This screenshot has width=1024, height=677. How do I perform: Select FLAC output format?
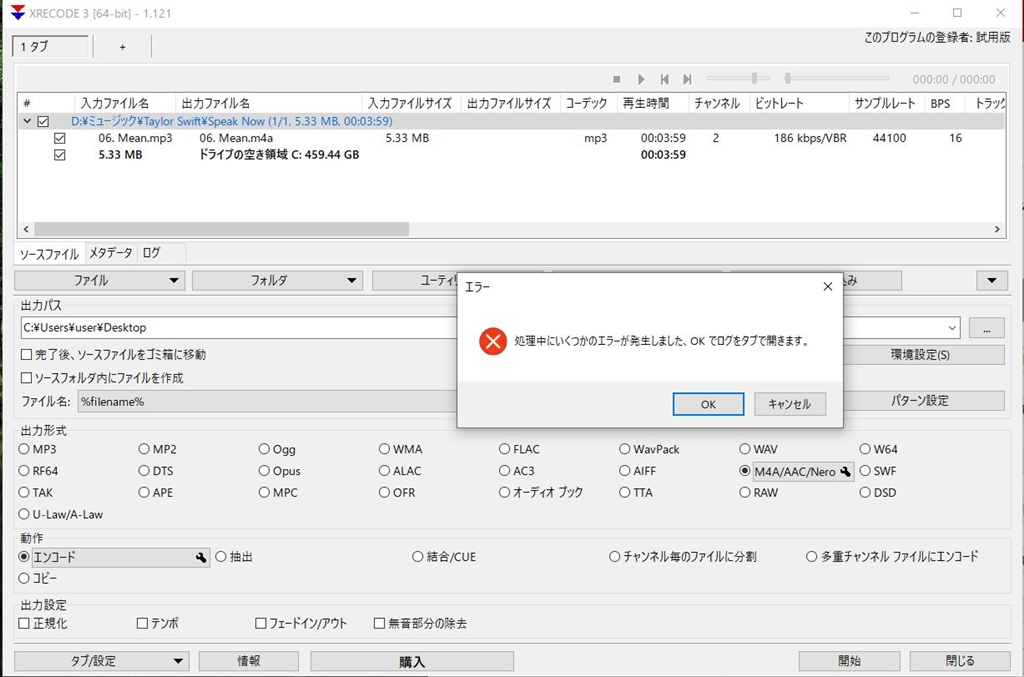pyautogui.click(x=504, y=449)
